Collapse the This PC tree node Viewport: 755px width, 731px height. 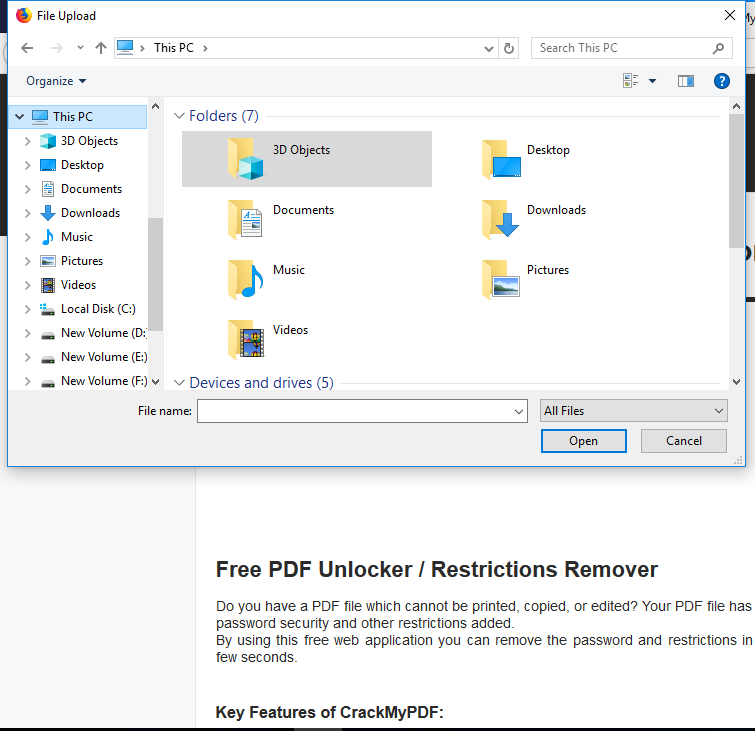pos(20,117)
